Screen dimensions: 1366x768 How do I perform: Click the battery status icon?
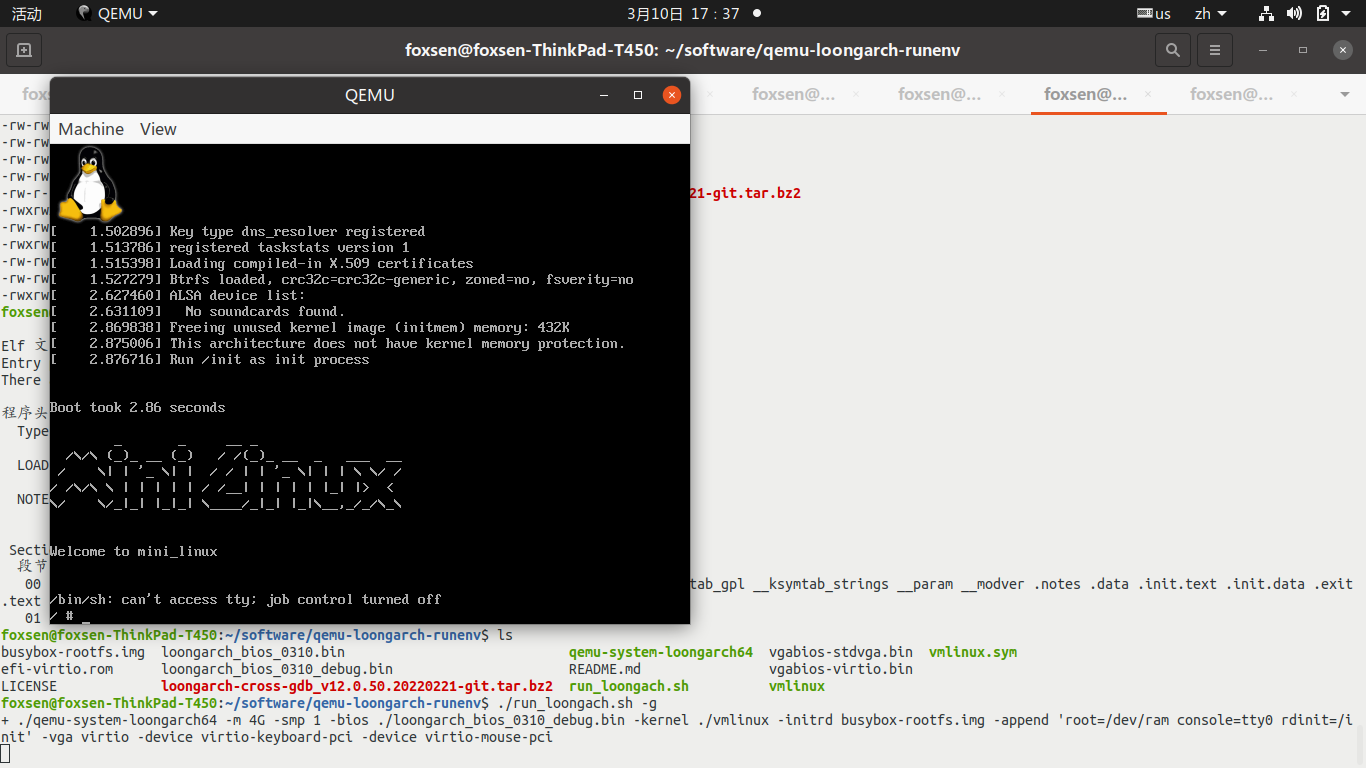coord(1322,14)
